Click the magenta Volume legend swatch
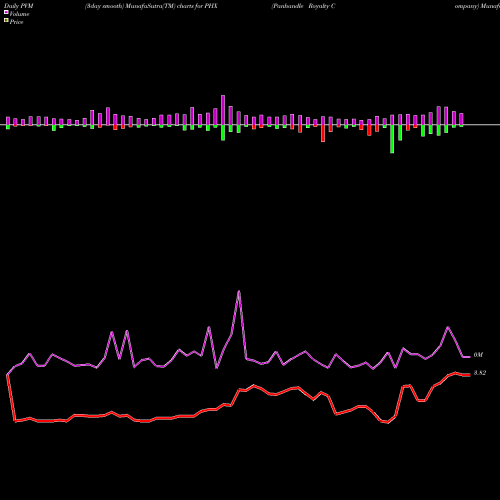 pyautogui.click(x=6, y=12)
